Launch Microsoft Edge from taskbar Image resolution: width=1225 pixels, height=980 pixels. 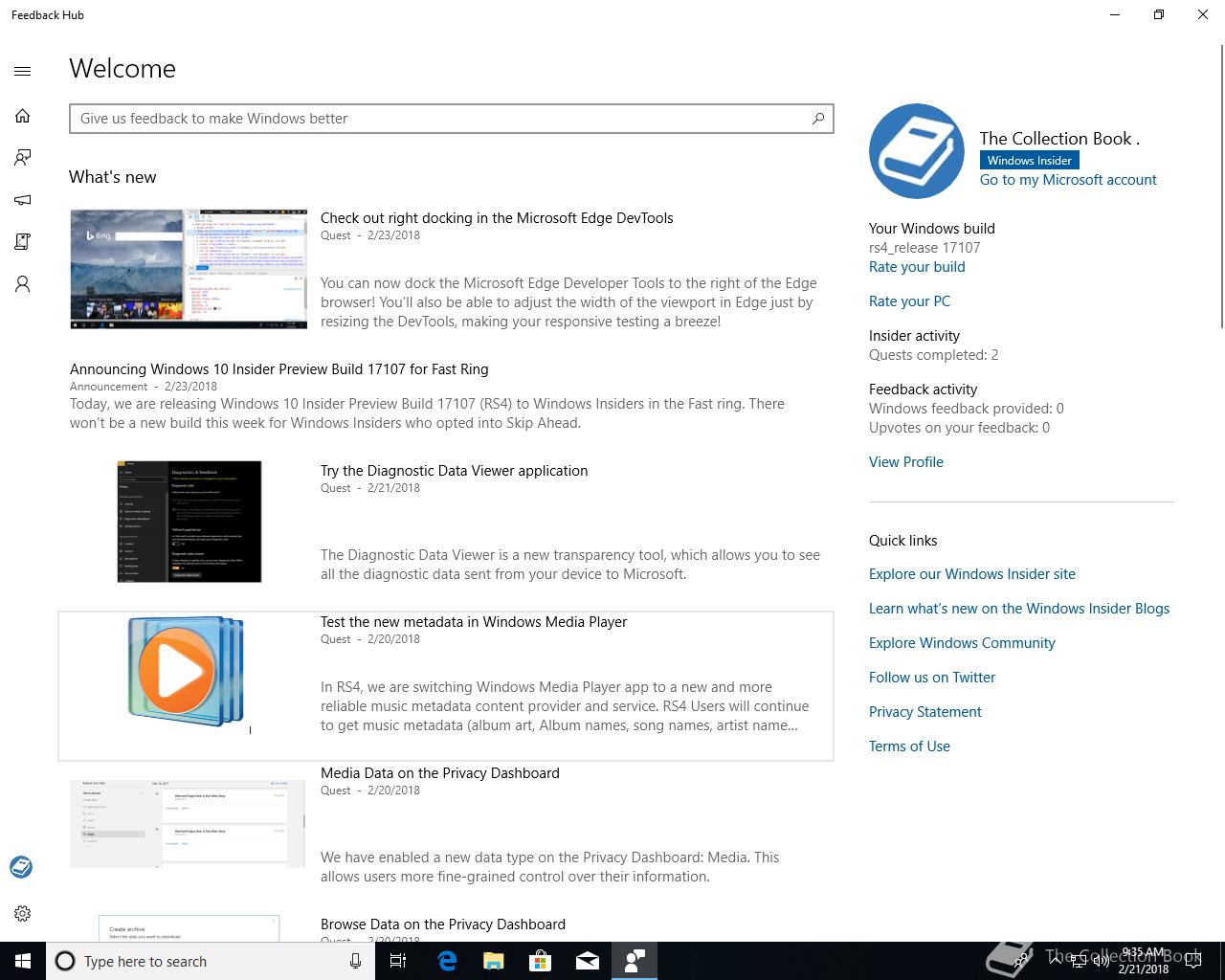point(447,961)
